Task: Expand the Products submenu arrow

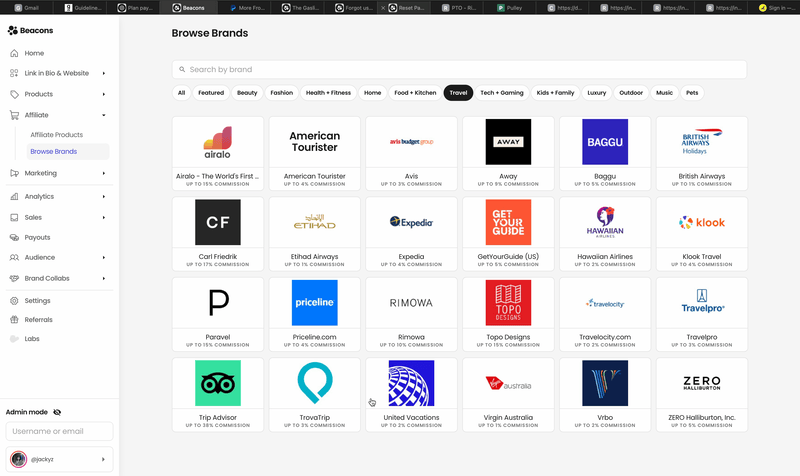Action: point(104,94)
